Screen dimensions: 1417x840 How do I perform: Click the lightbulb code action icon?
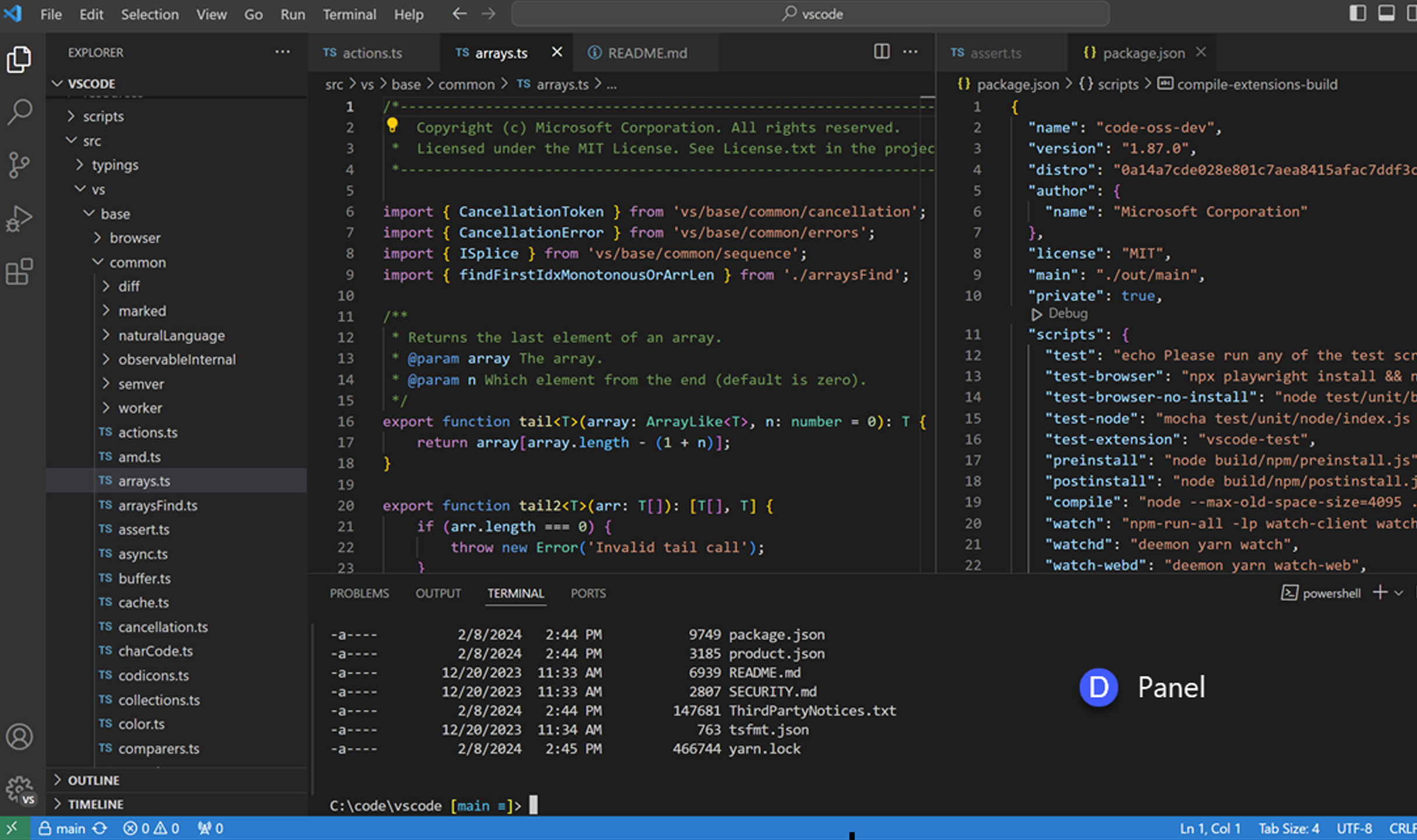tap(392, 125)
